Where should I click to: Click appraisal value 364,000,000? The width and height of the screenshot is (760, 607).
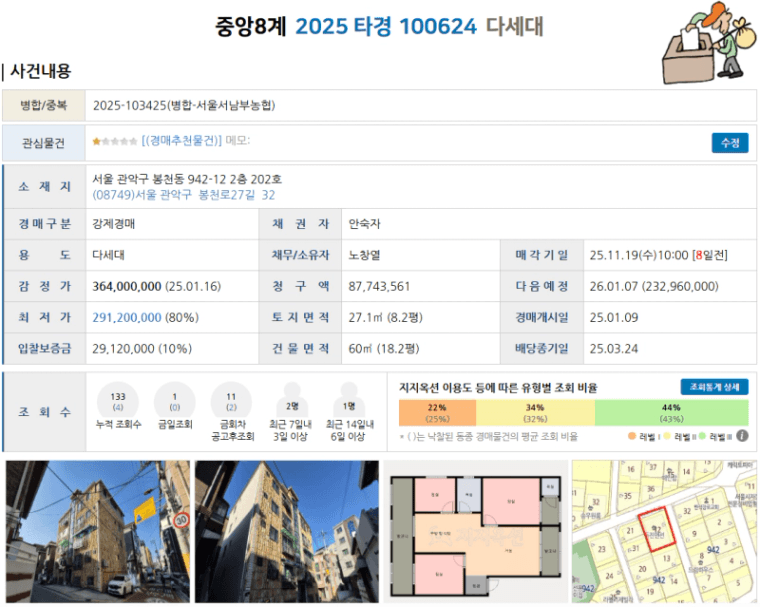pos(127,286)
